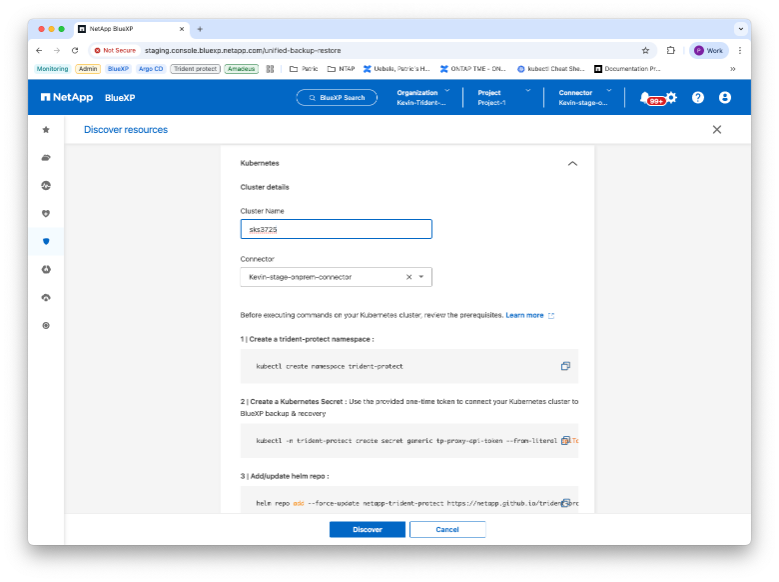Open a new browser tab
Image resolution: width=779 pixels, height=582 pixels.
pyautogui.click(x=200, y=29)
